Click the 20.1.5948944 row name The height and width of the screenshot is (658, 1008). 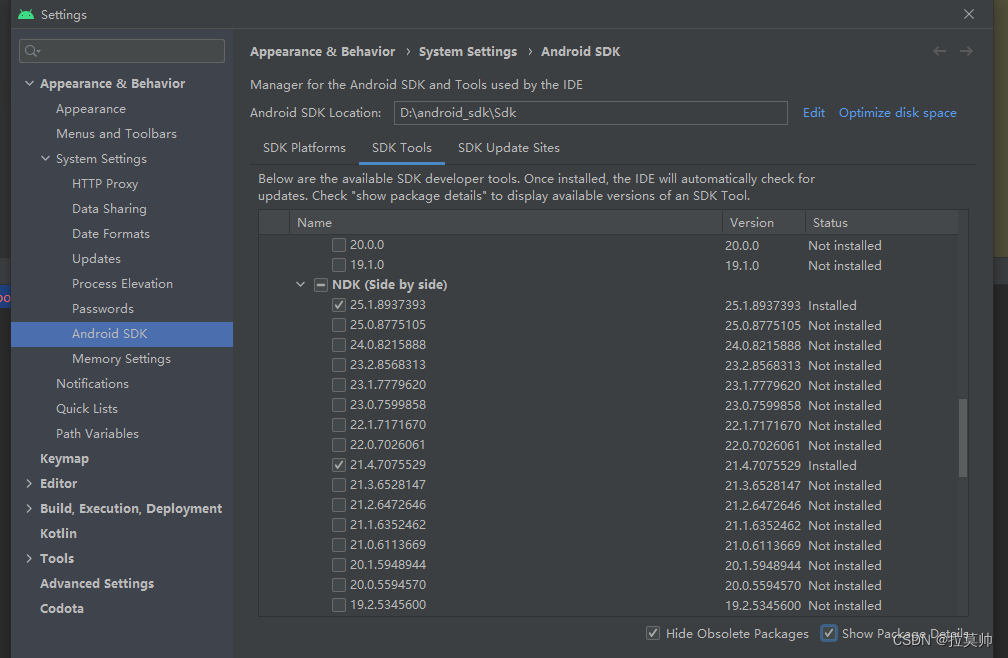pos(388,565)
